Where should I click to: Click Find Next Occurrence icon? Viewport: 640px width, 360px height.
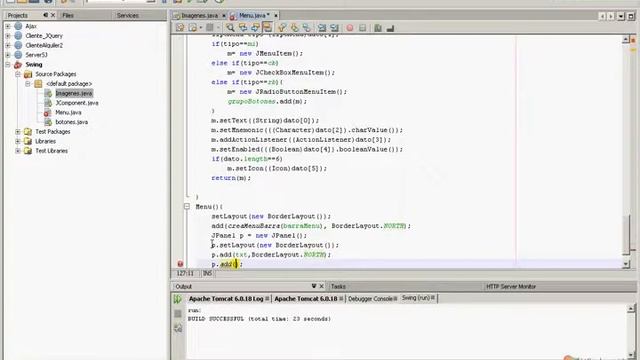(255, 28)
